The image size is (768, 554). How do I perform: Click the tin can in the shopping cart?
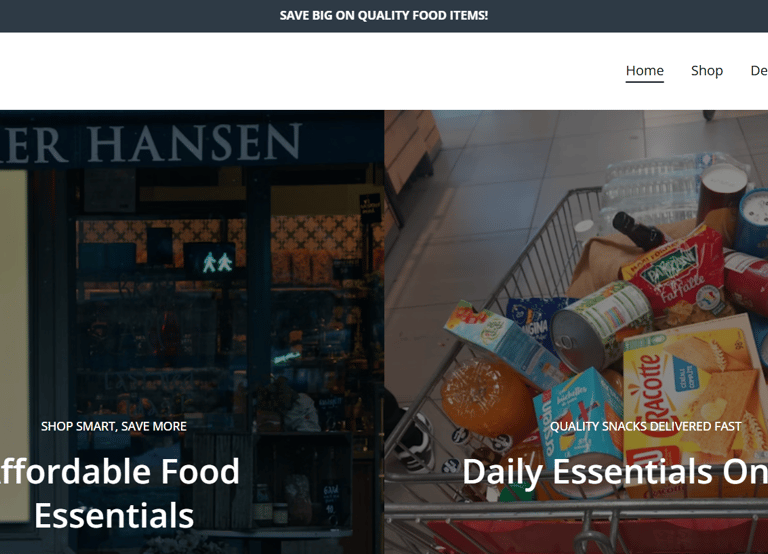pyautogui.click(x=602, y=326)
